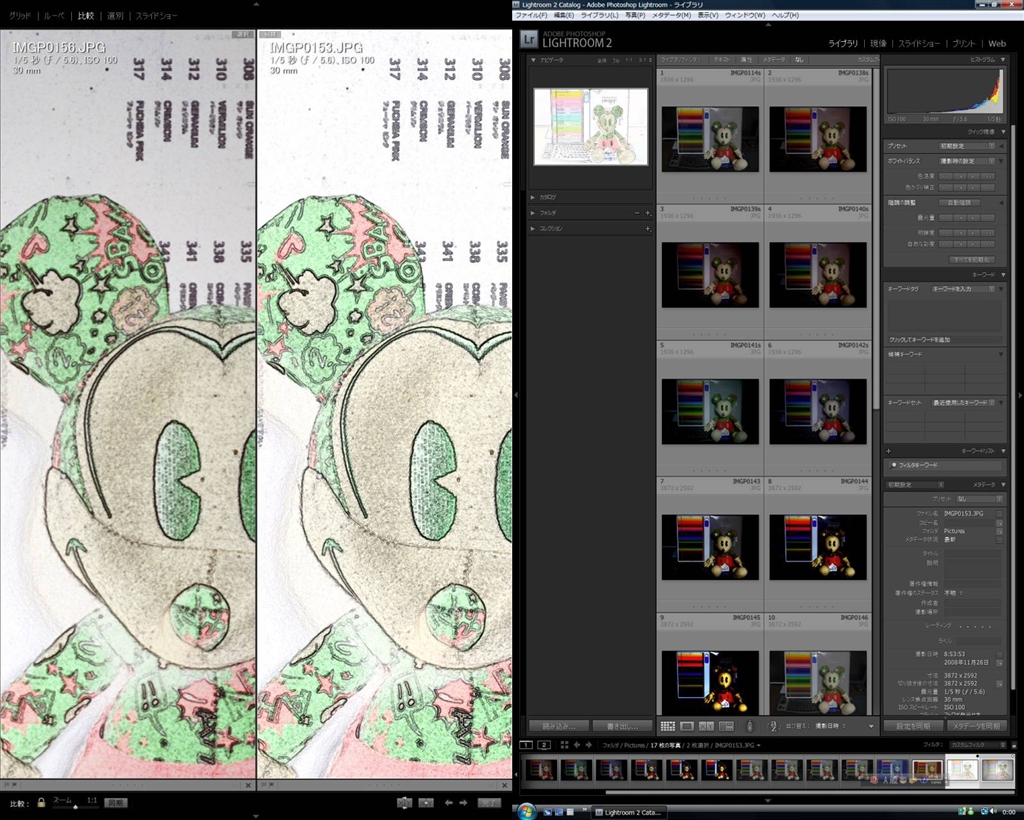
Task: Open the メタデータ(M) menu
Action: click(x=671, y=15)
